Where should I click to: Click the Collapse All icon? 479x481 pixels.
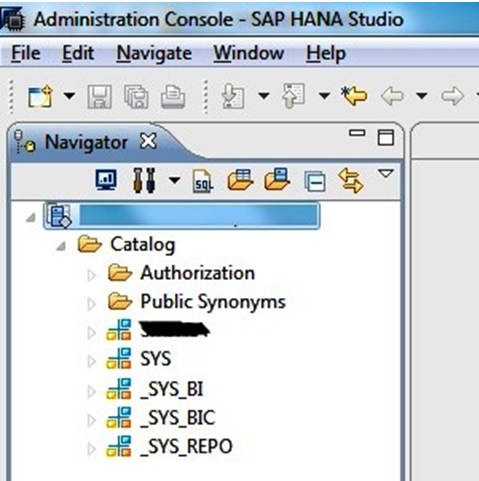click(315, 181)
